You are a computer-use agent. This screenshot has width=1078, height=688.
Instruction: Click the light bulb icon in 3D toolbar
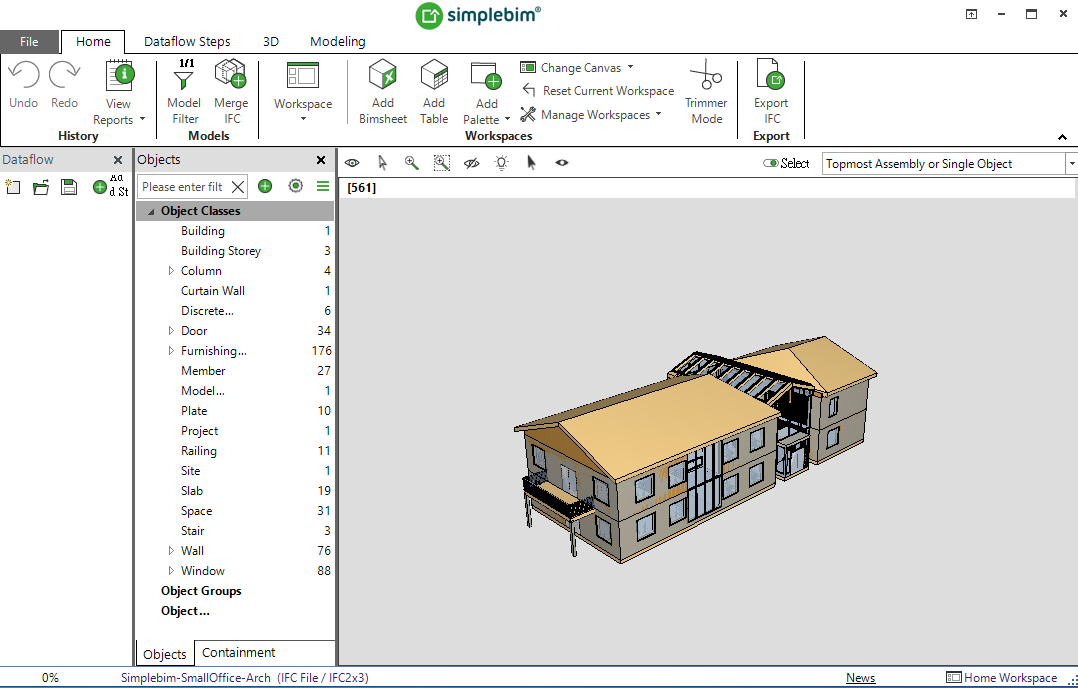(501, 163)
